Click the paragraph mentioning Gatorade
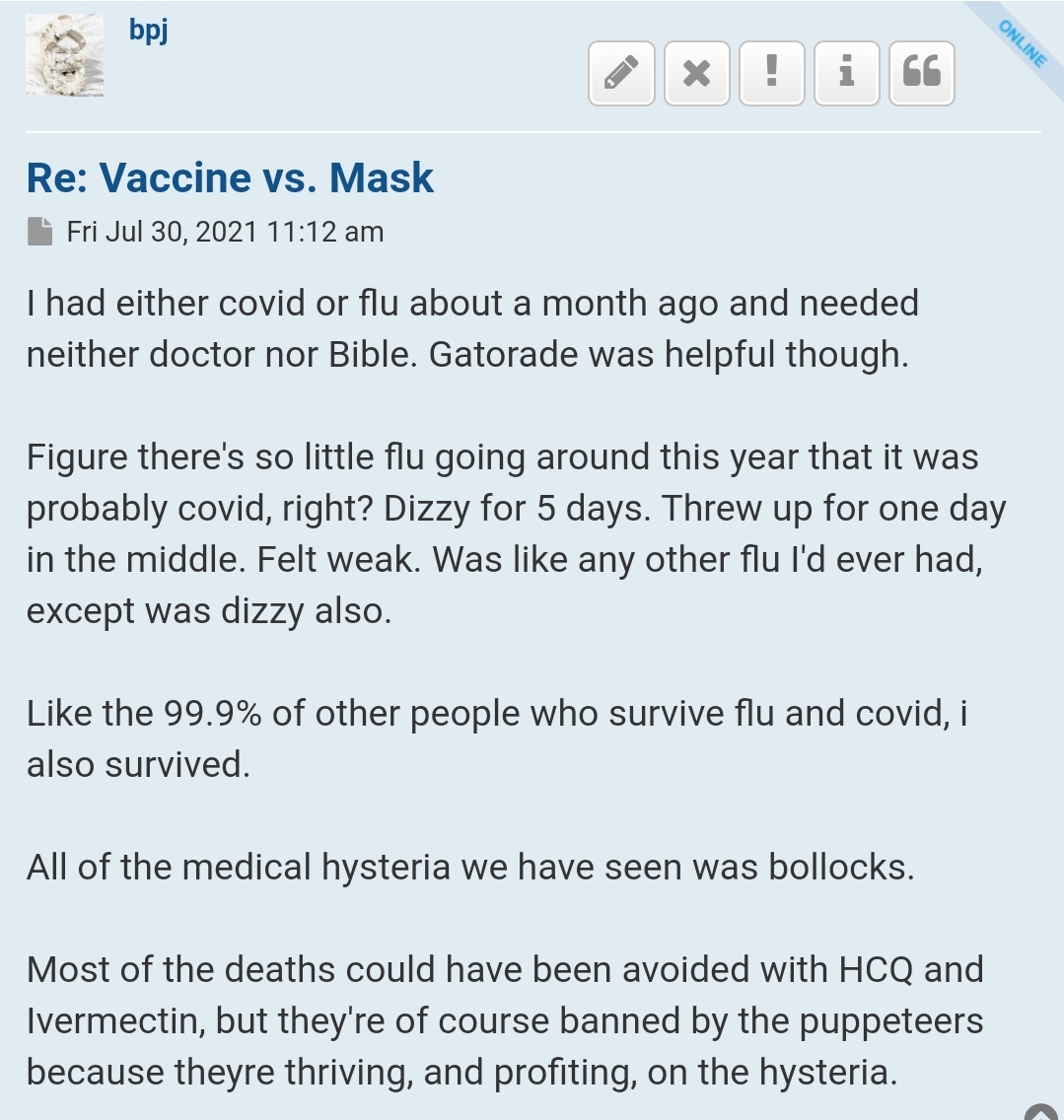 click(x=472, y=328)
